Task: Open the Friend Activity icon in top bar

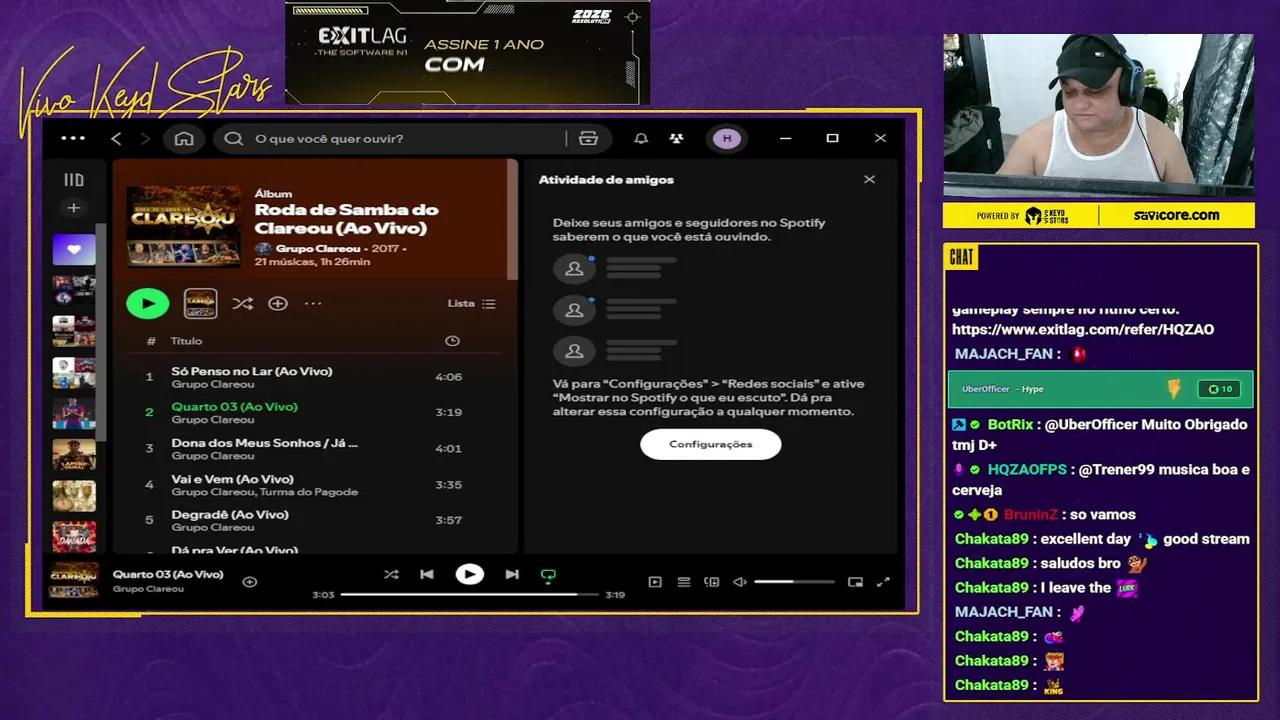Action: (677, 138)
